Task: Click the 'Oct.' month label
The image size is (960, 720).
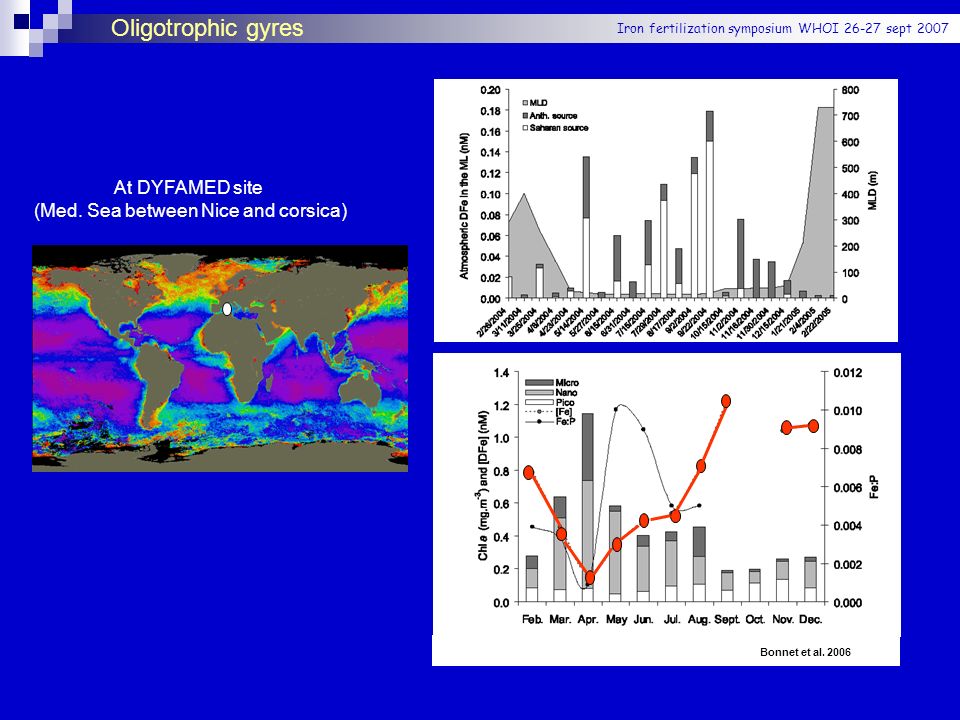Action: point(755,619)
